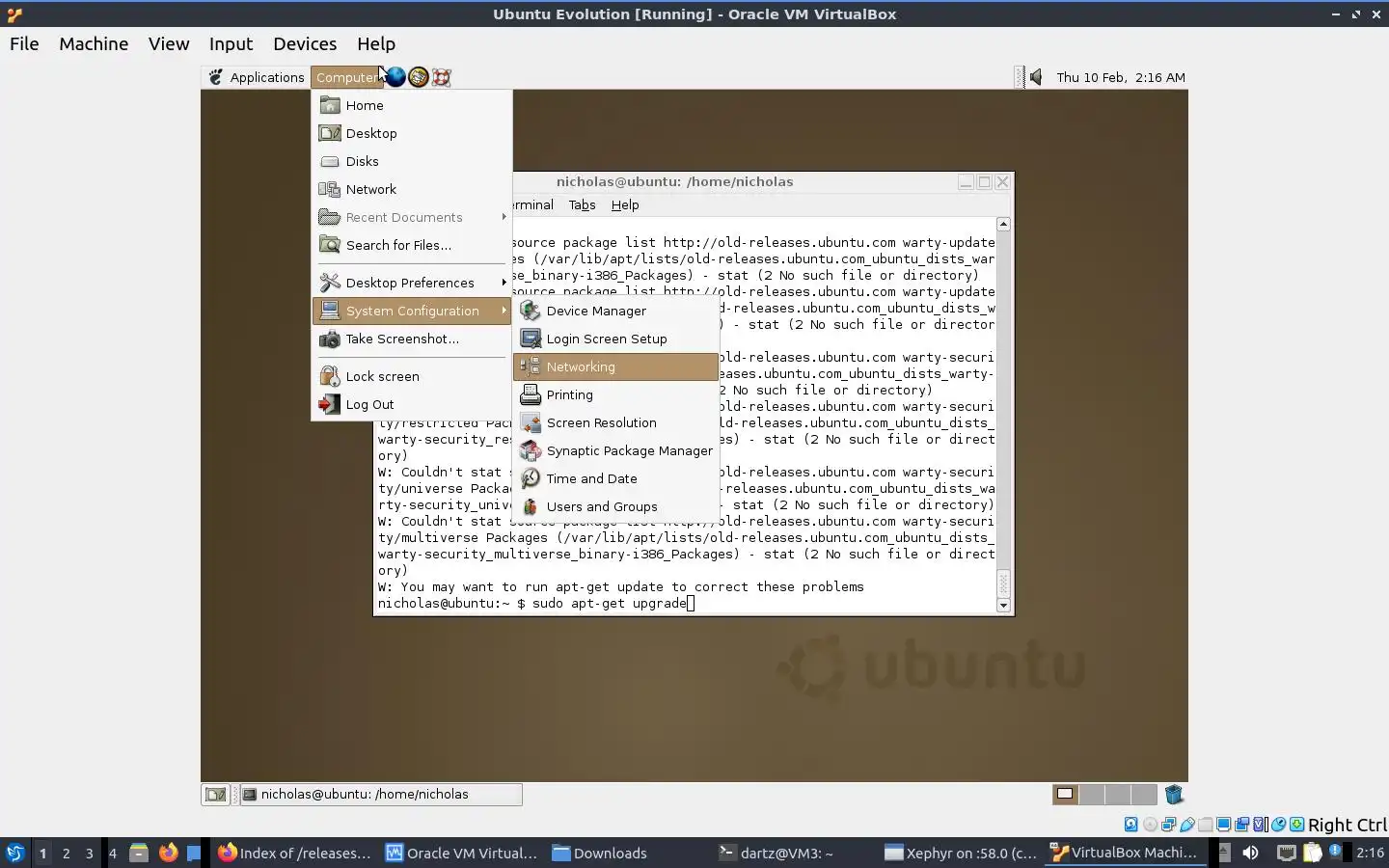Launch the Firefox globe icon in Ubuntu panel
The width and height of the screenshot is (1389, 868).
395,77
